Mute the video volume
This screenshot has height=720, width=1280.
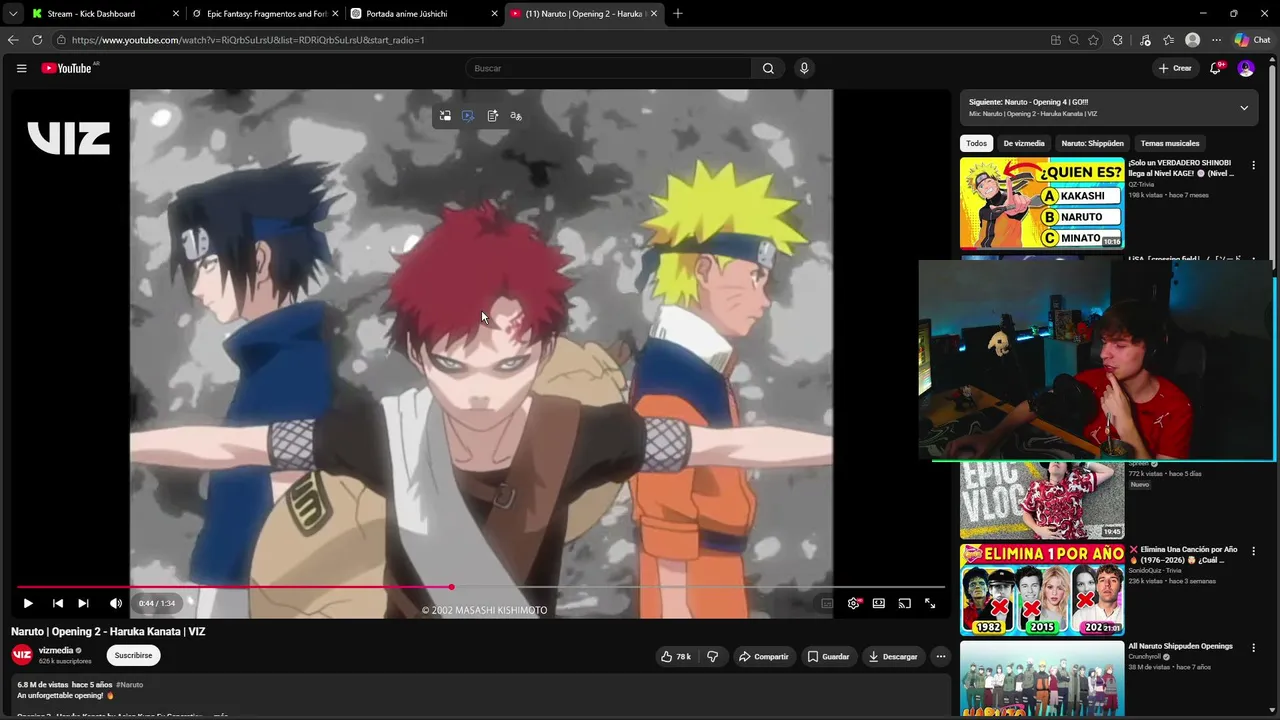tap(116, 603)
